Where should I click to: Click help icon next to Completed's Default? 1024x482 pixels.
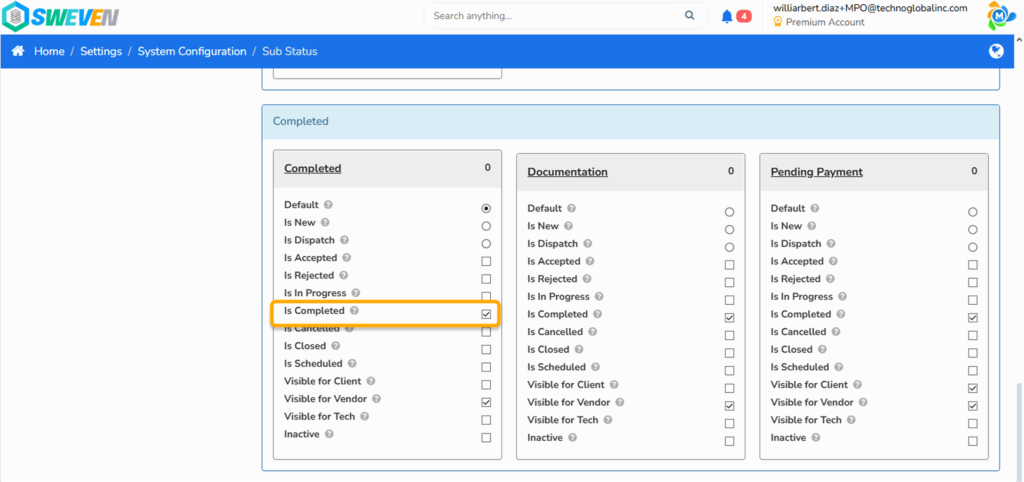(328, 205)
